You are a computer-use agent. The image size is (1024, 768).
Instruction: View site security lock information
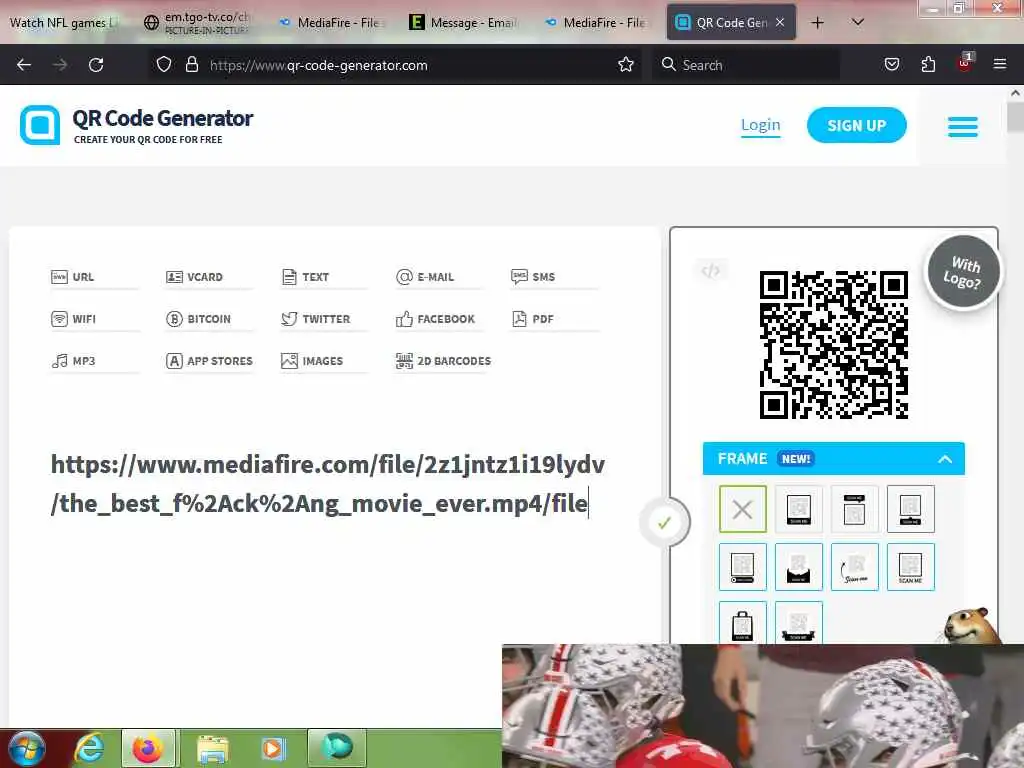pyautogui.click(x=191, y=65)
